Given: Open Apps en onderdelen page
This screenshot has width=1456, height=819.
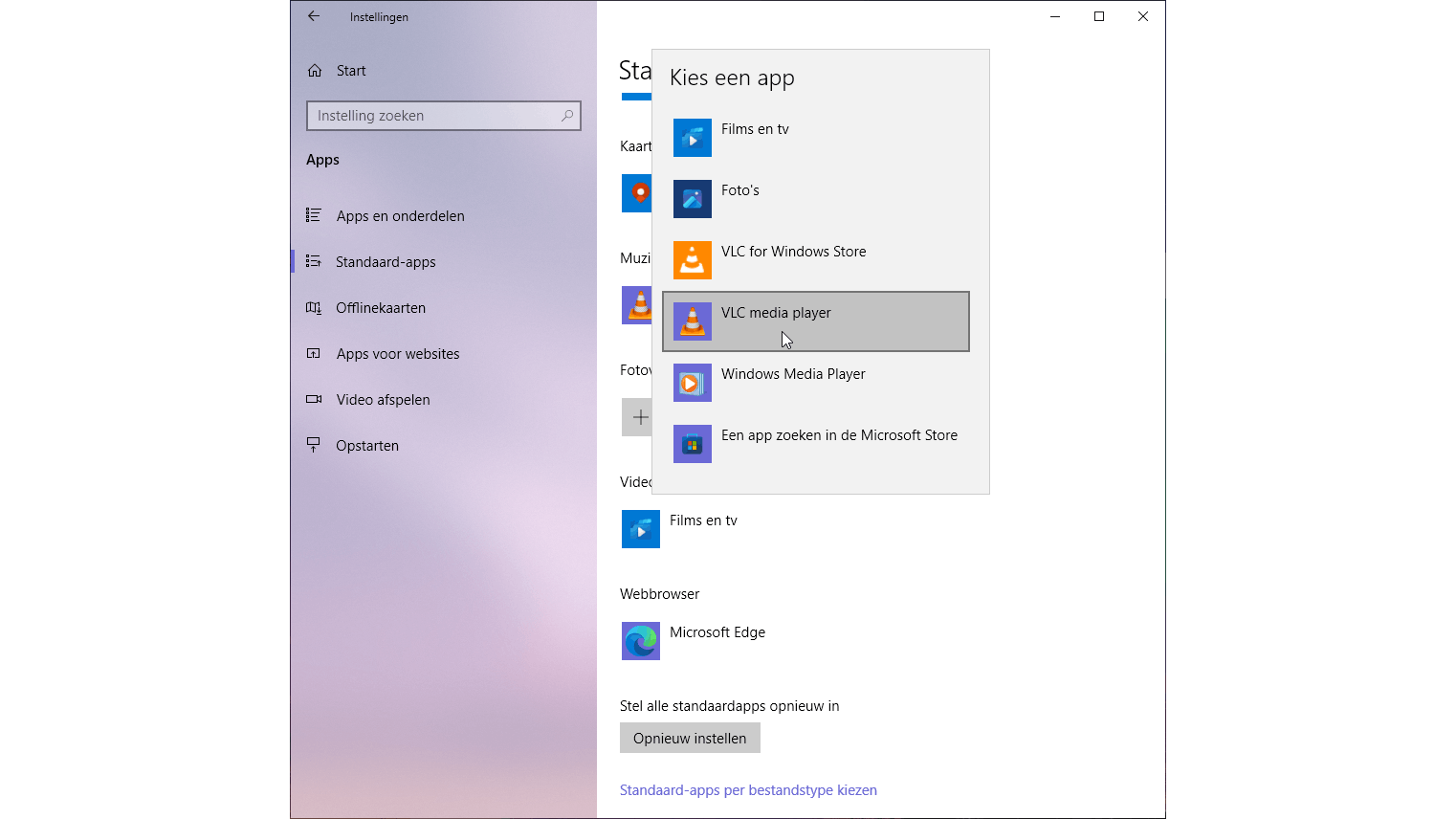Looking at the screenshot, I should pos(444,216).
